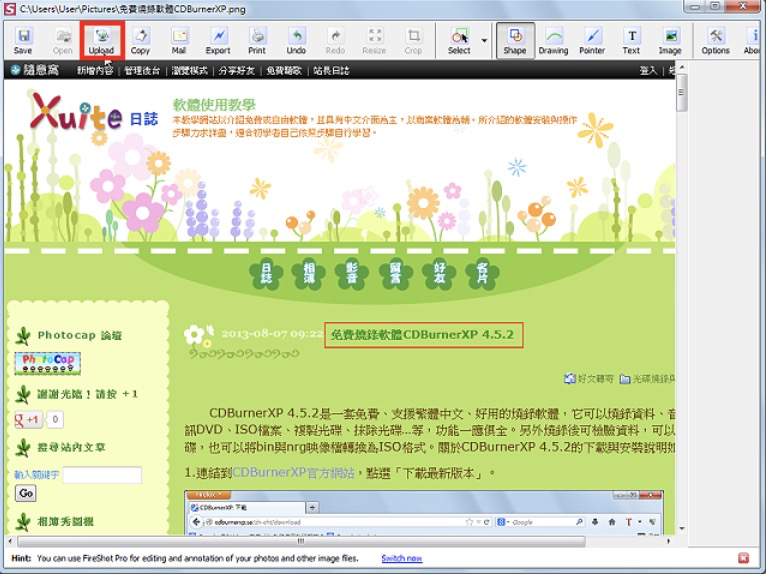The image size is (766, 576).
Task: Click 站長日誌 in the black bar
Action: 331,70
